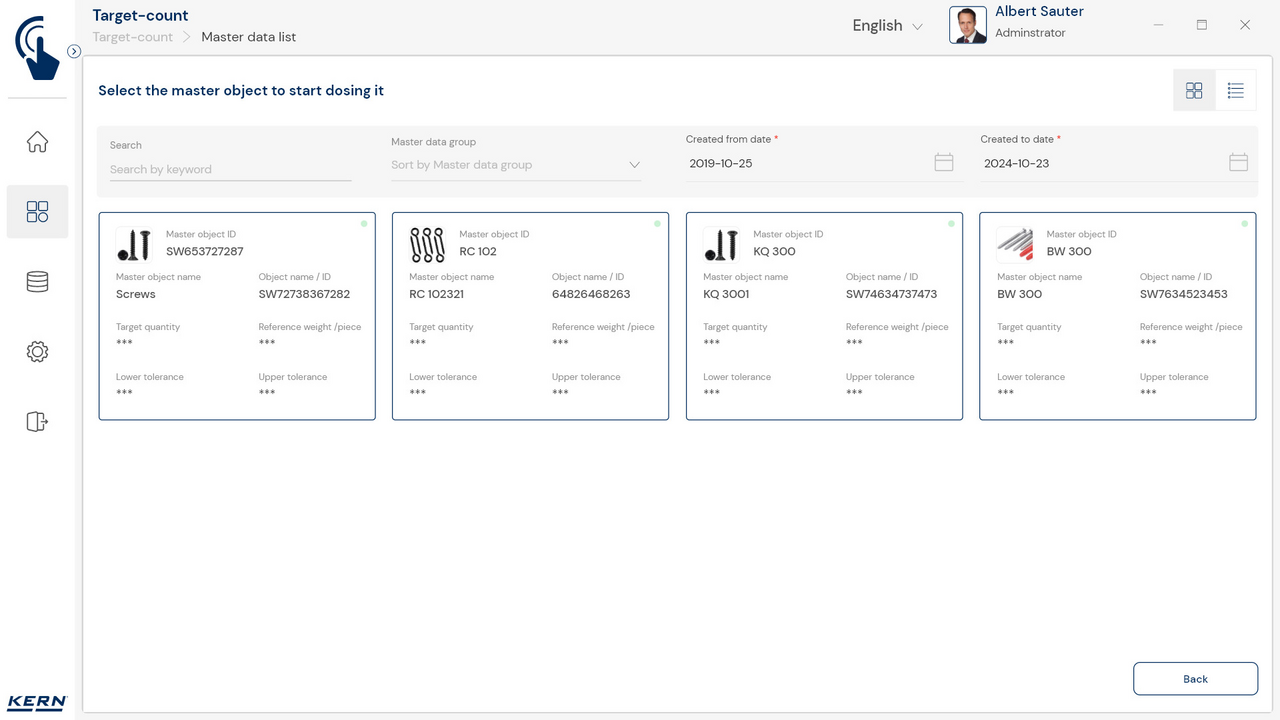Open settings gear in sidebar

tap(37, 352)
